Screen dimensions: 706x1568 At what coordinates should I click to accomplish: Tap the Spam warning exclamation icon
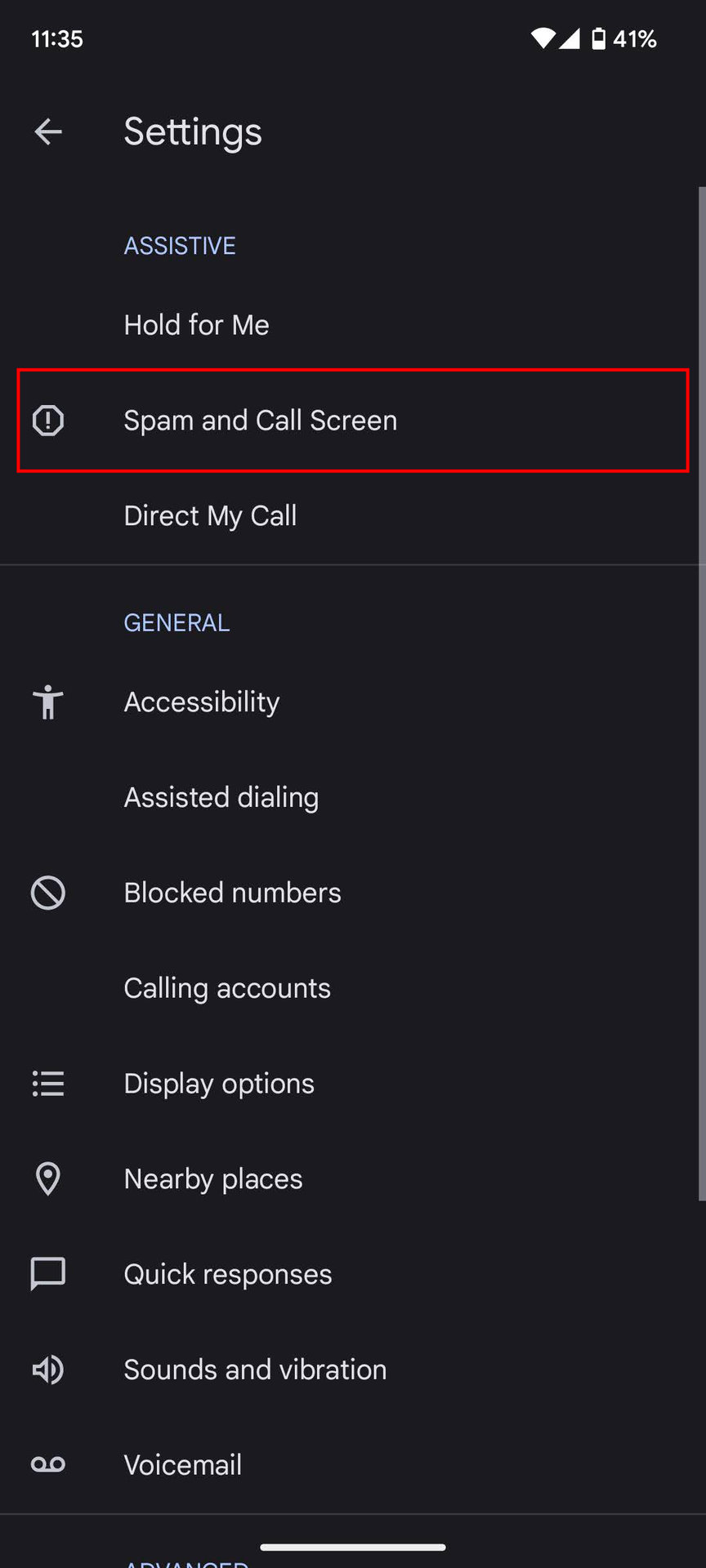click(48, 421)
